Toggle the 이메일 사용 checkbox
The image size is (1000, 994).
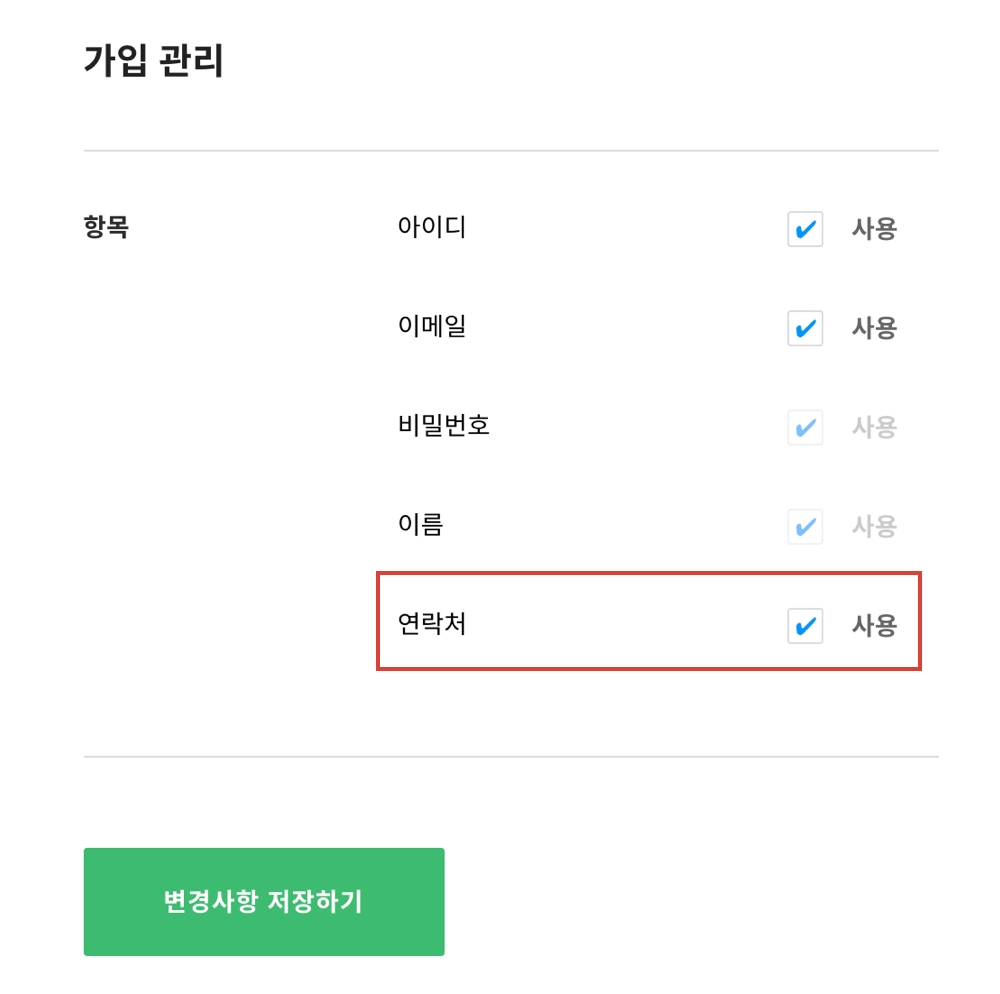[805, 328]
